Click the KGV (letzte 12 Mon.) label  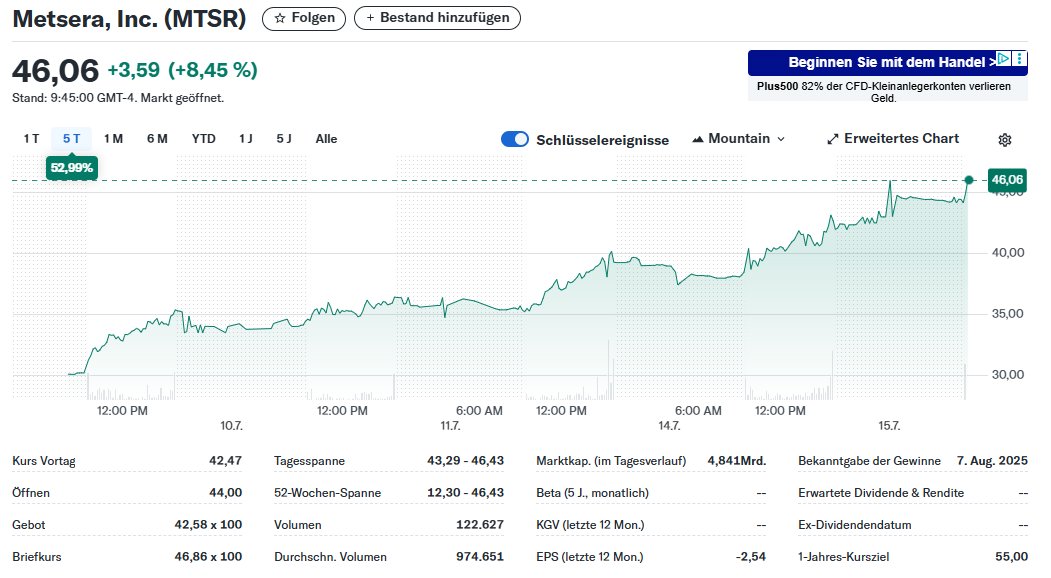[x=590, y=525]
